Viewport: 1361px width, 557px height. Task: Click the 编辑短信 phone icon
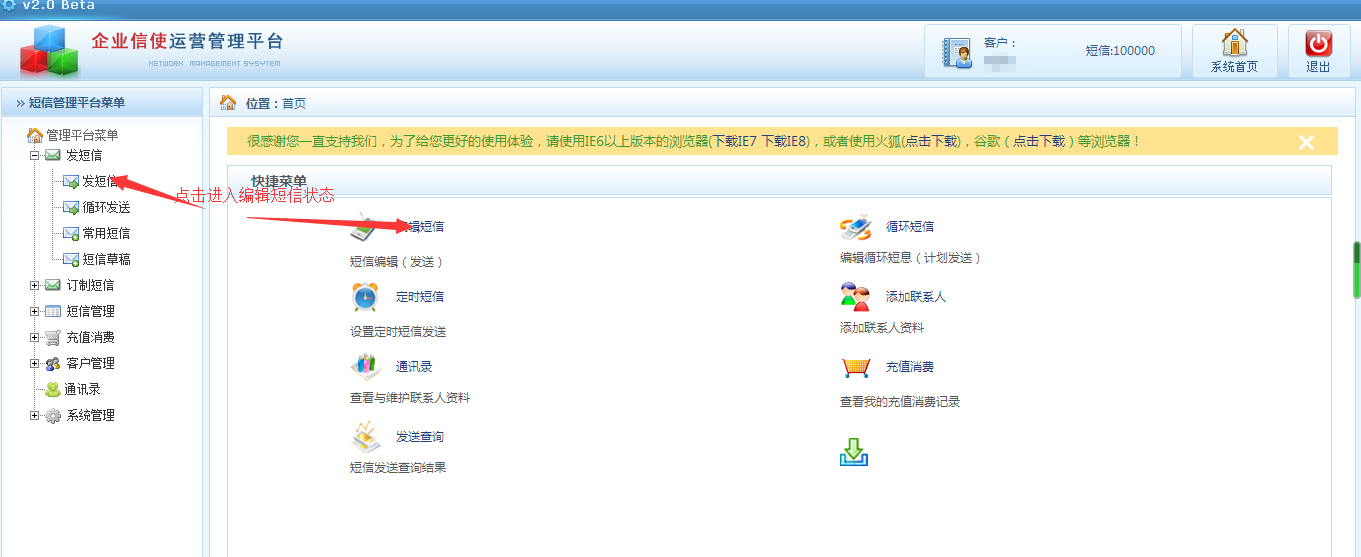[364, 228]
